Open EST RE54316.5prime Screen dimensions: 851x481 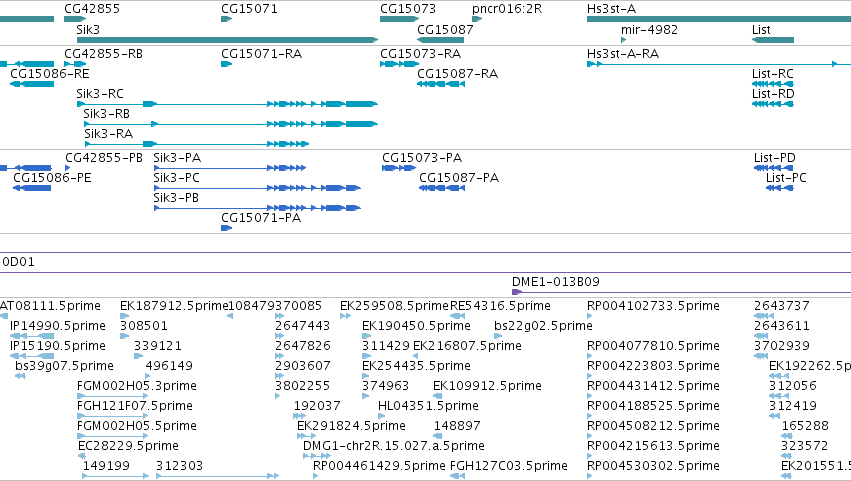(500, 306)
